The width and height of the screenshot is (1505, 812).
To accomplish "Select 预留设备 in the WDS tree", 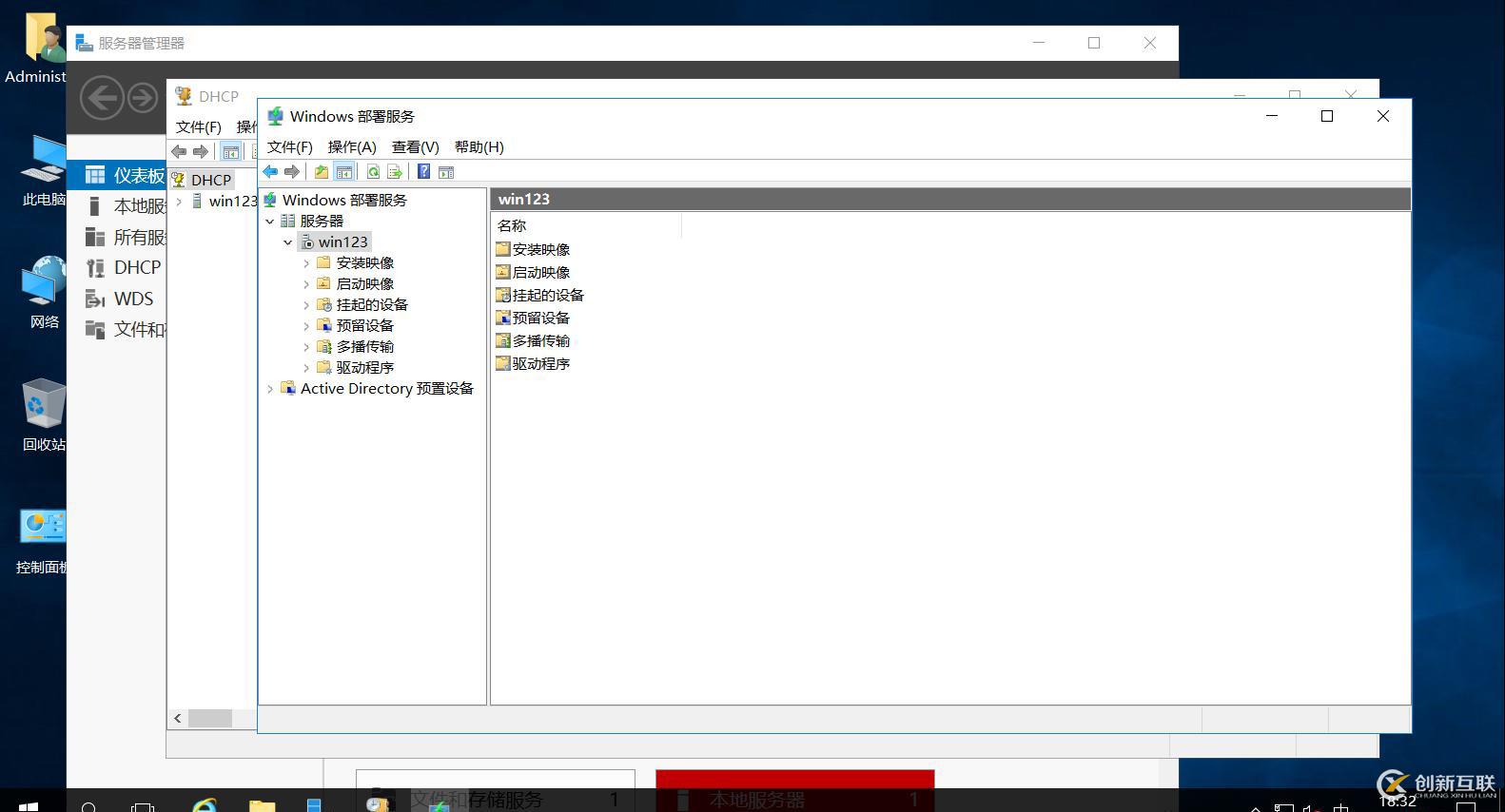I will (364, 326).
